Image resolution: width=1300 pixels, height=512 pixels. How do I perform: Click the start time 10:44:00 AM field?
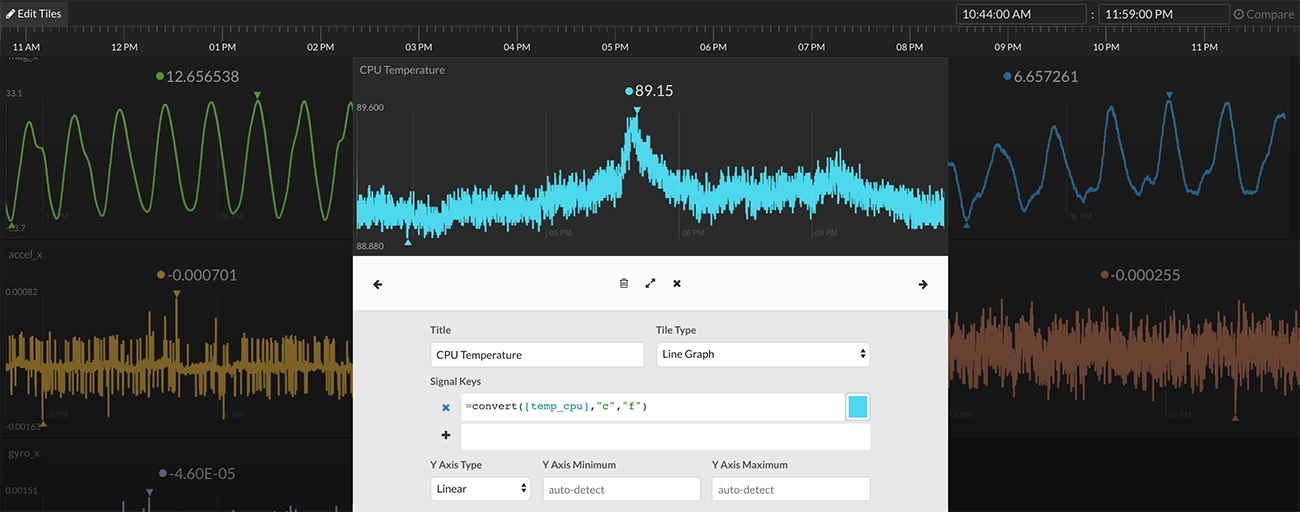(1020, 14)
